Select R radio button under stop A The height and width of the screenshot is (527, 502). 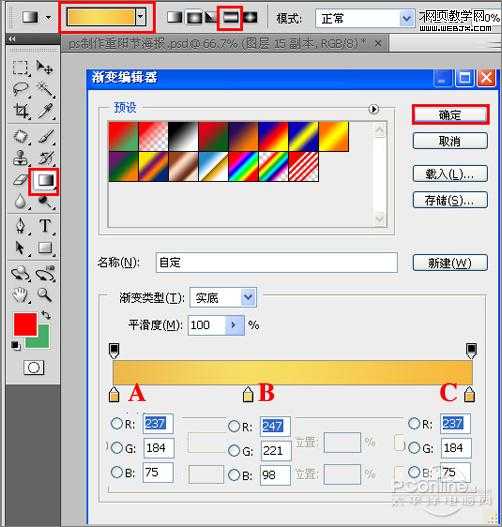click(x=117, y=423)
